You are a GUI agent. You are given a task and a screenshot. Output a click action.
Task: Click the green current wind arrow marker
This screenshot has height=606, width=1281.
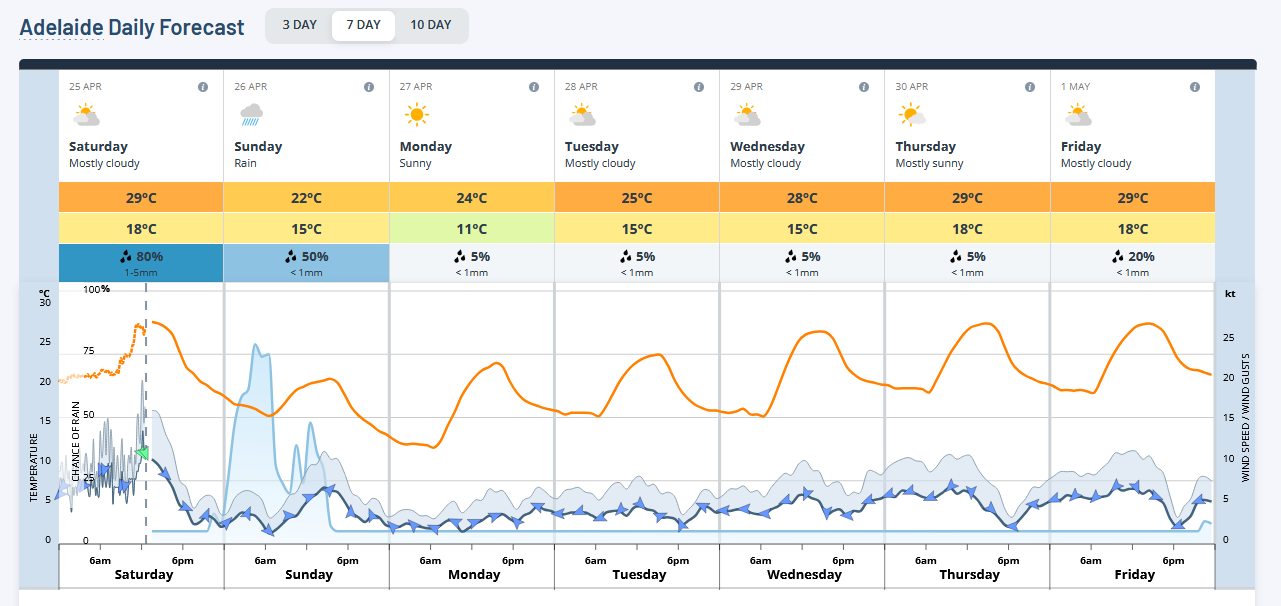(x=142, y=453)
